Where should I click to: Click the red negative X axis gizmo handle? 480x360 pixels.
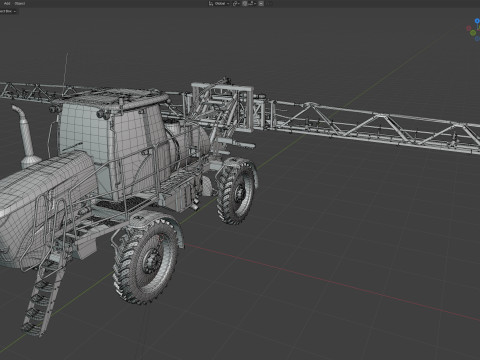[469, 28]
